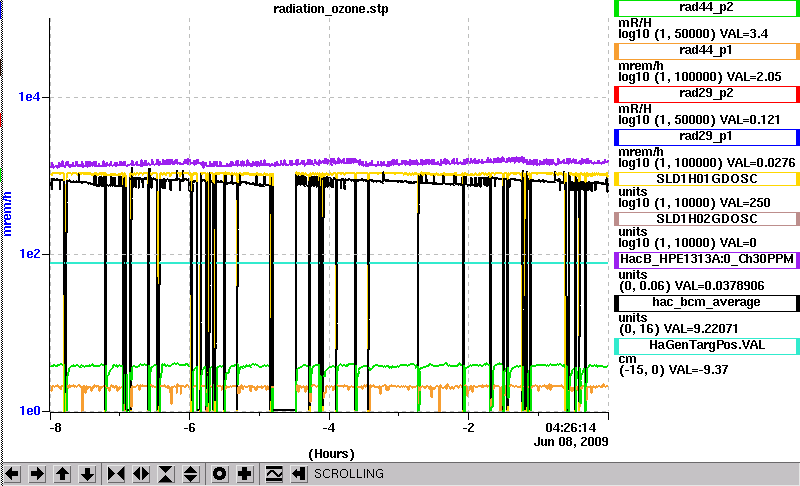Select the hac_bcm_average black legend entry

click(x=707, y=302)
